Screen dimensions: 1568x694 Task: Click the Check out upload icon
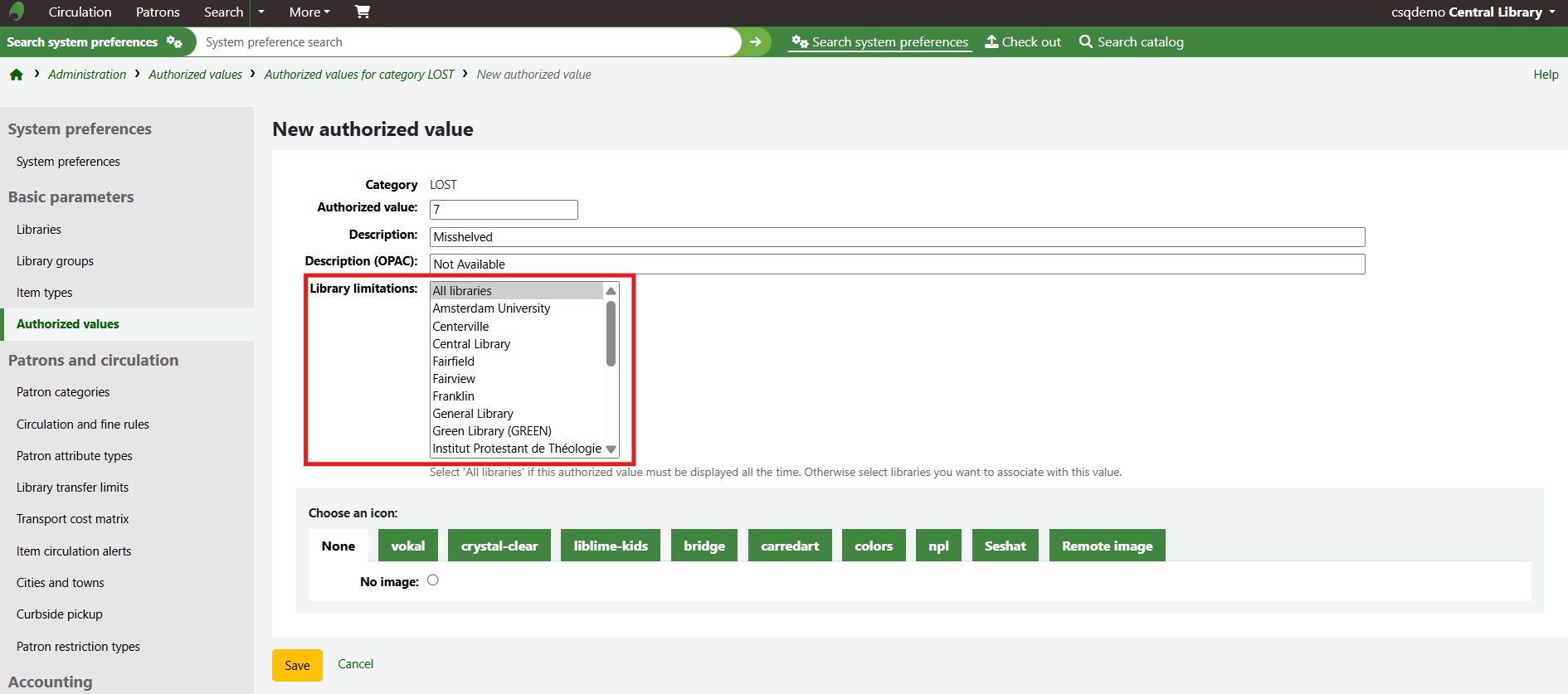(x=991, y=42)
